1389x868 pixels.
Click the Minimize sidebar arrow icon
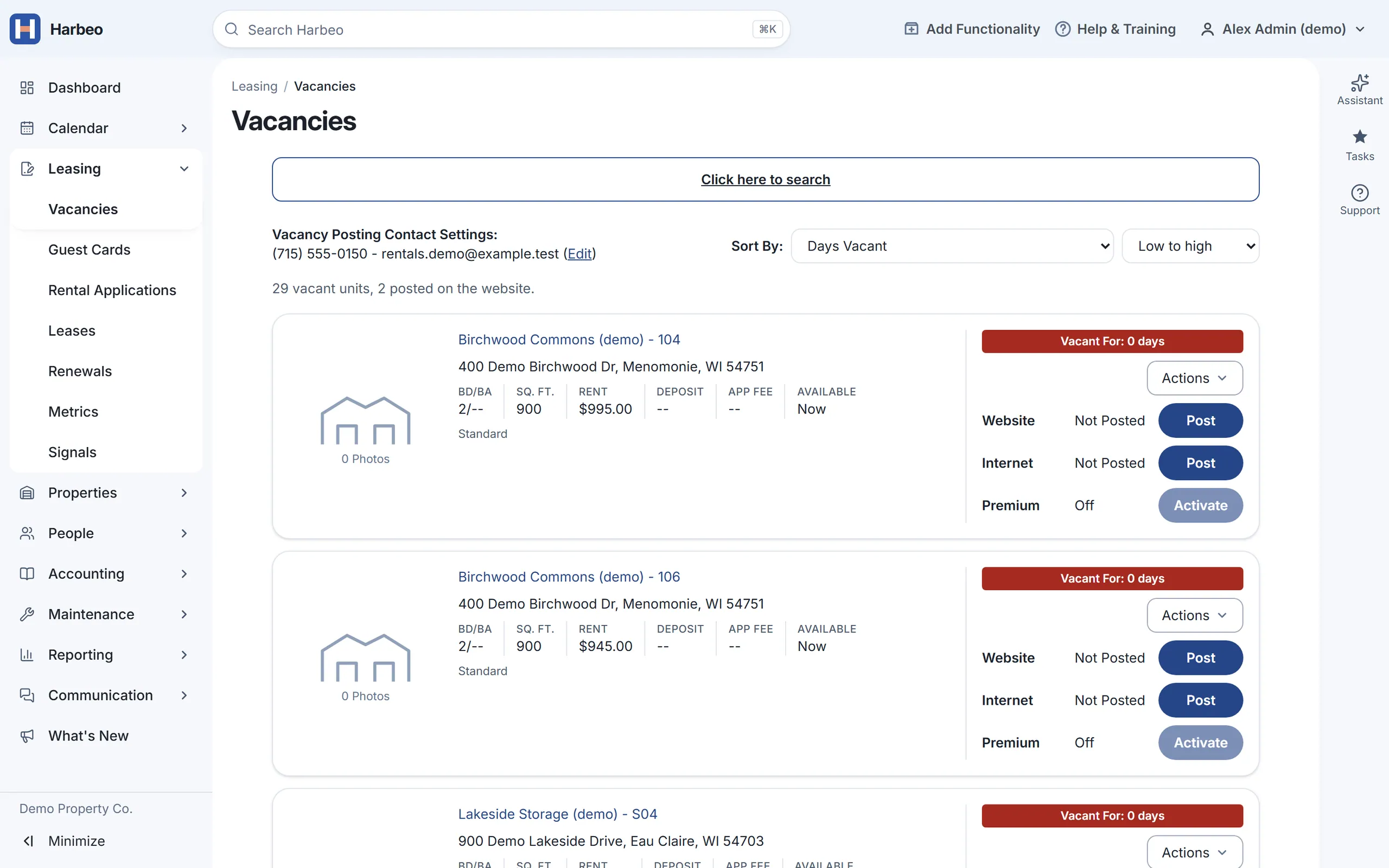[28, 841]
